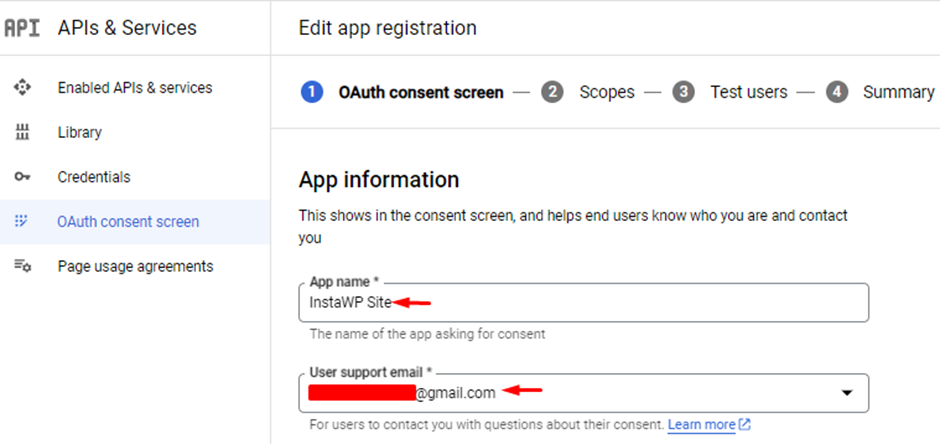
Task: Click the Credentials key icon
Action: [x=22, y=177]
